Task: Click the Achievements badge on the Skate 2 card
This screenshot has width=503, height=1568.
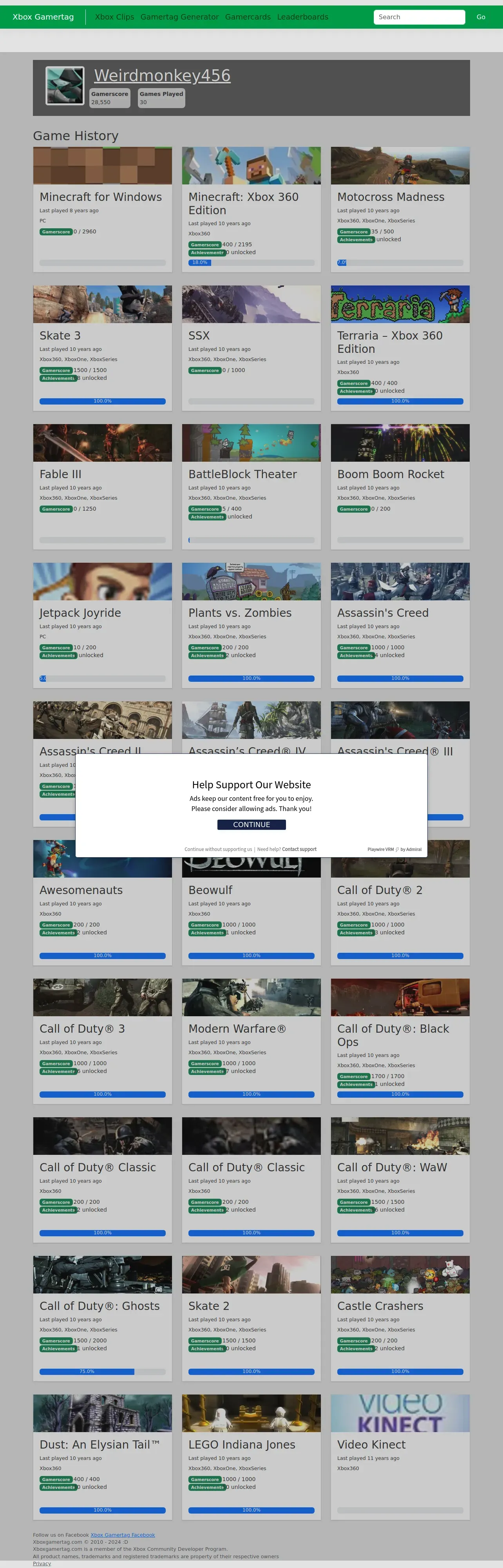Action: point(207,1349)
